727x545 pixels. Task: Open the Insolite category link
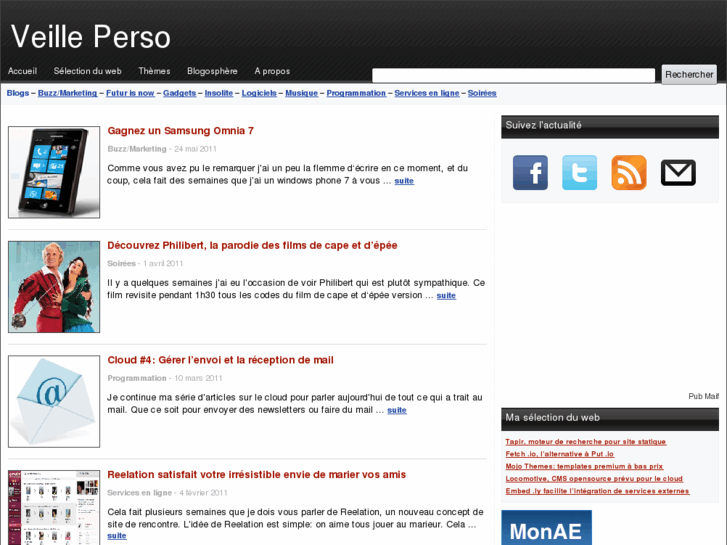(219, 93)
